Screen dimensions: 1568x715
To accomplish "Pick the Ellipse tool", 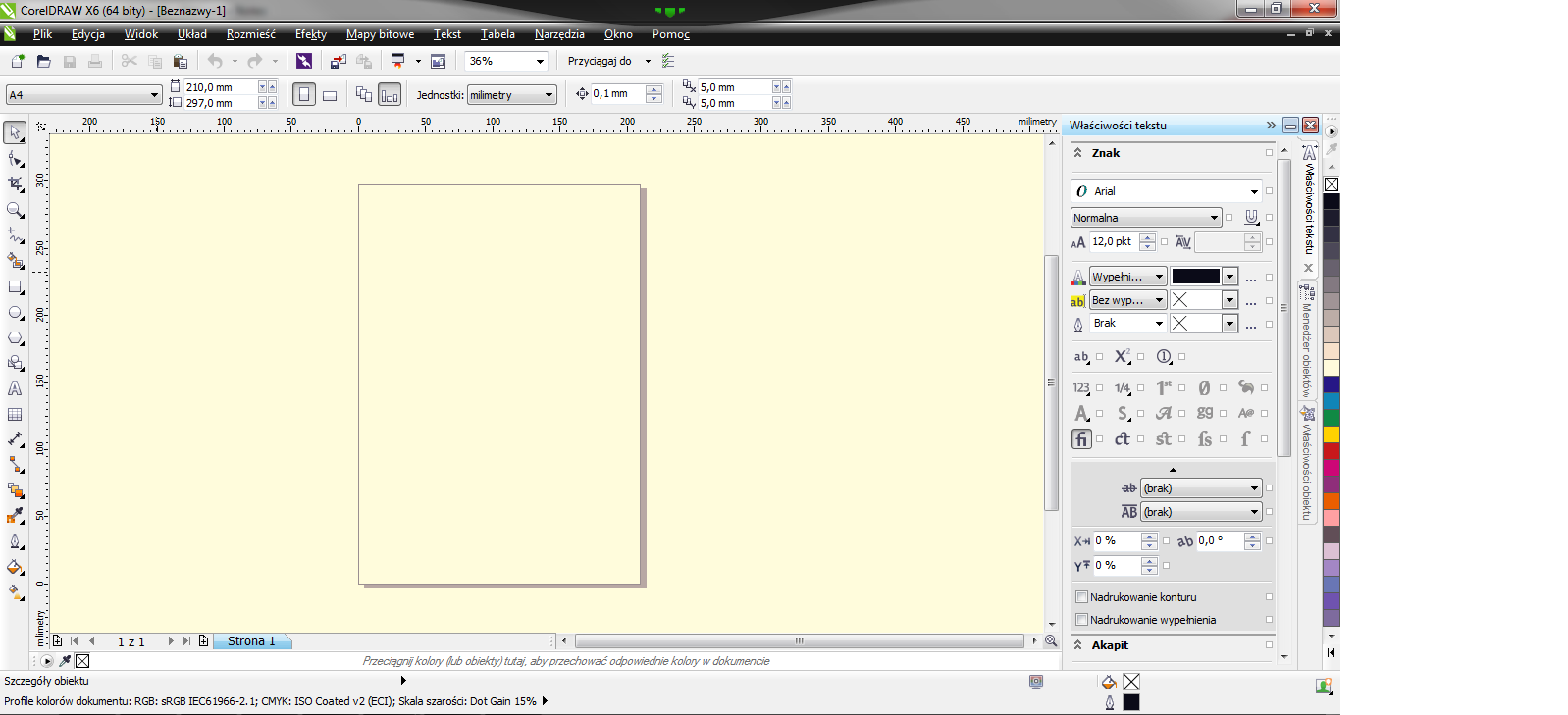I will tap(15, 313).
